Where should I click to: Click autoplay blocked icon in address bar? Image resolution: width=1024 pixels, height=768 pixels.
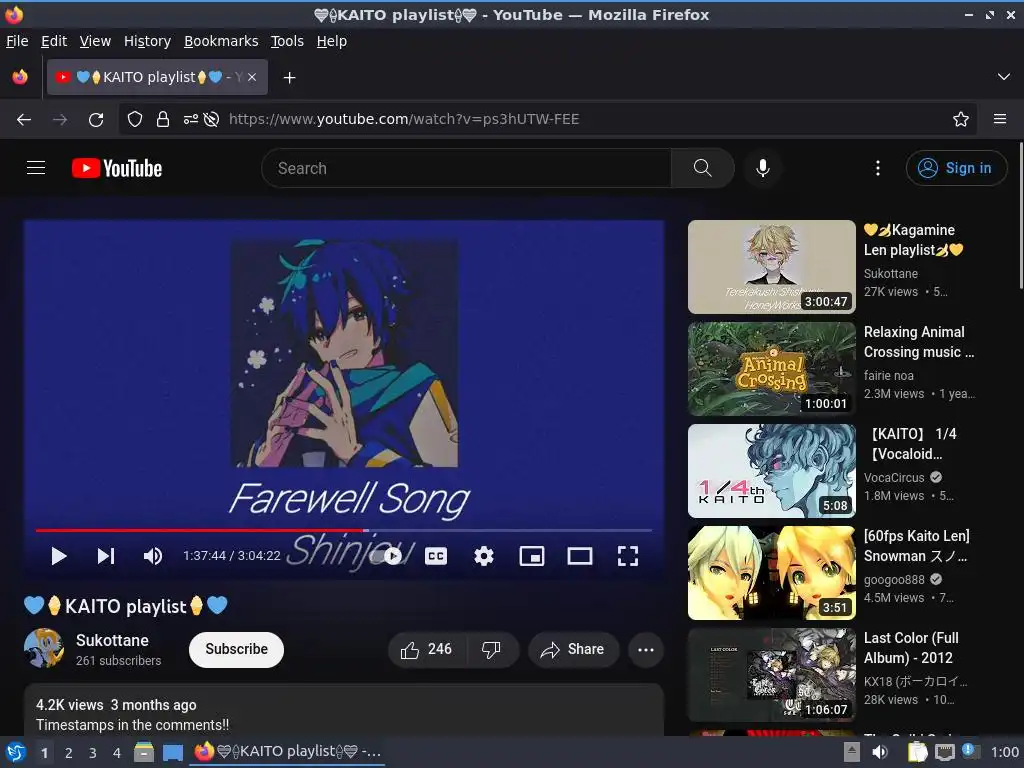(x=211, y=119)
